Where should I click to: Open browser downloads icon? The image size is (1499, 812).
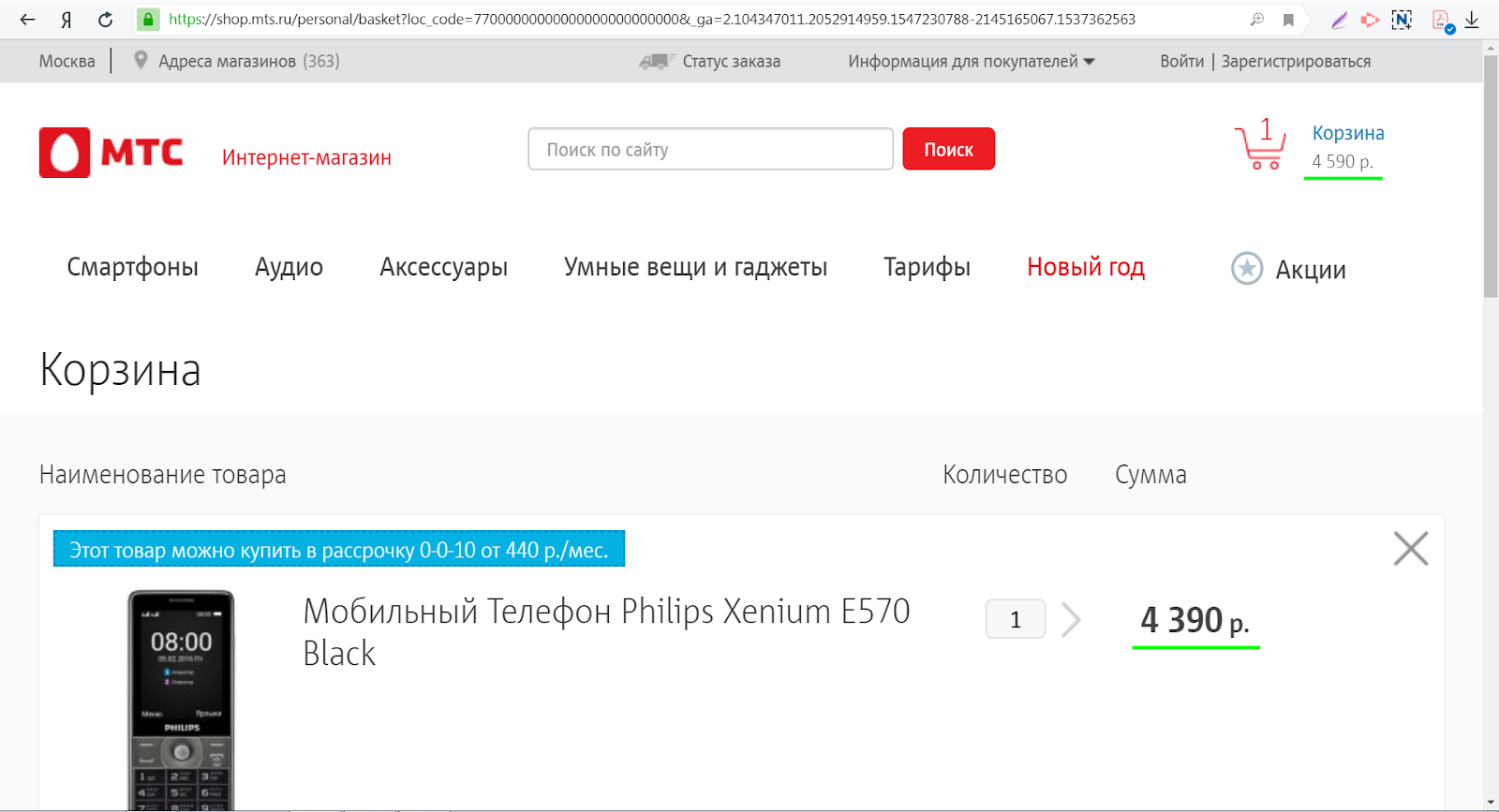pos(1472,20)
